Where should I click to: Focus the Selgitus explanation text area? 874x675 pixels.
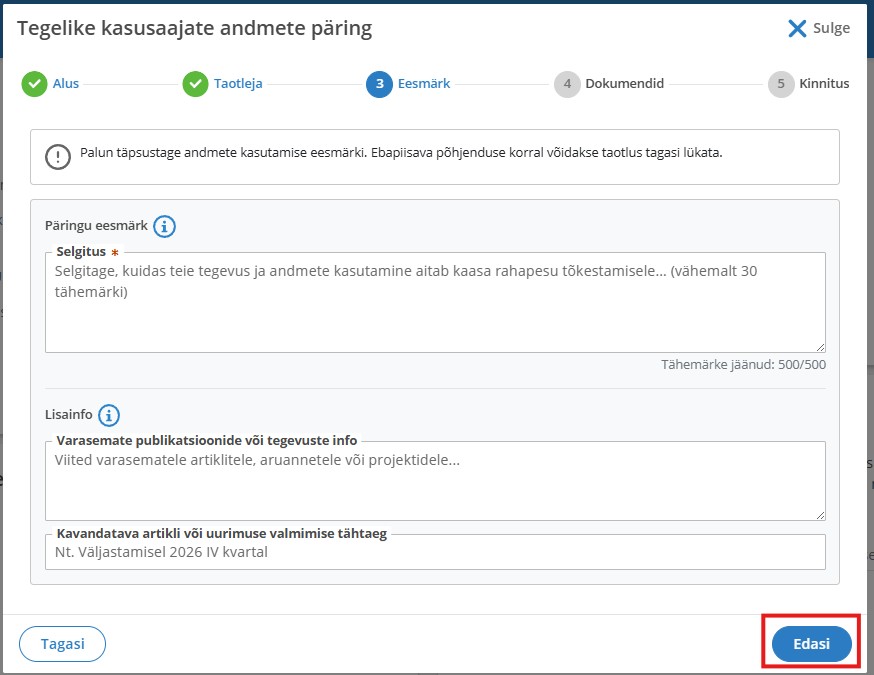click(x=435, y=303)
